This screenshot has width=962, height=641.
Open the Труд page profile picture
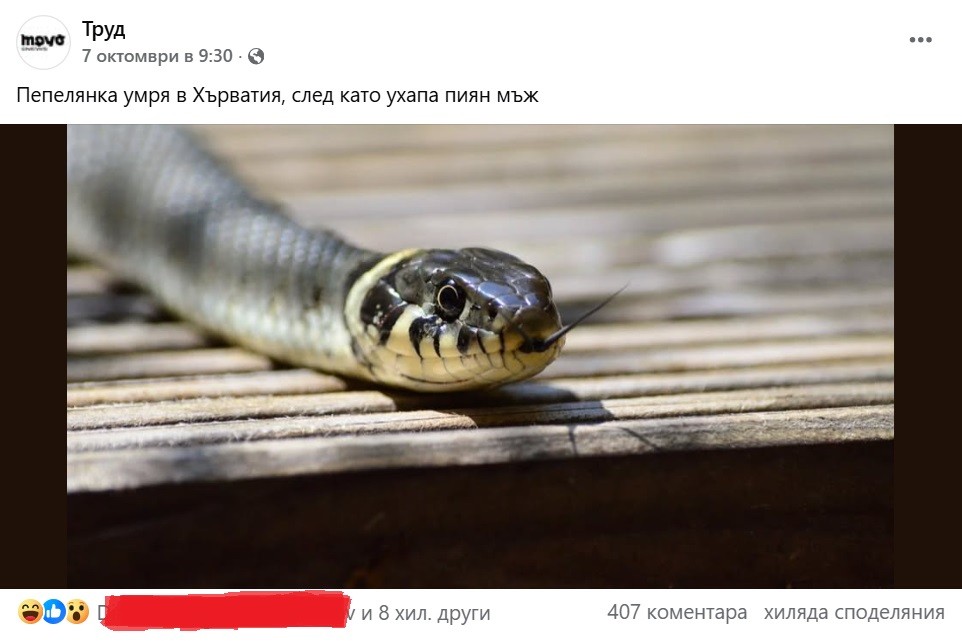(43, 42)
